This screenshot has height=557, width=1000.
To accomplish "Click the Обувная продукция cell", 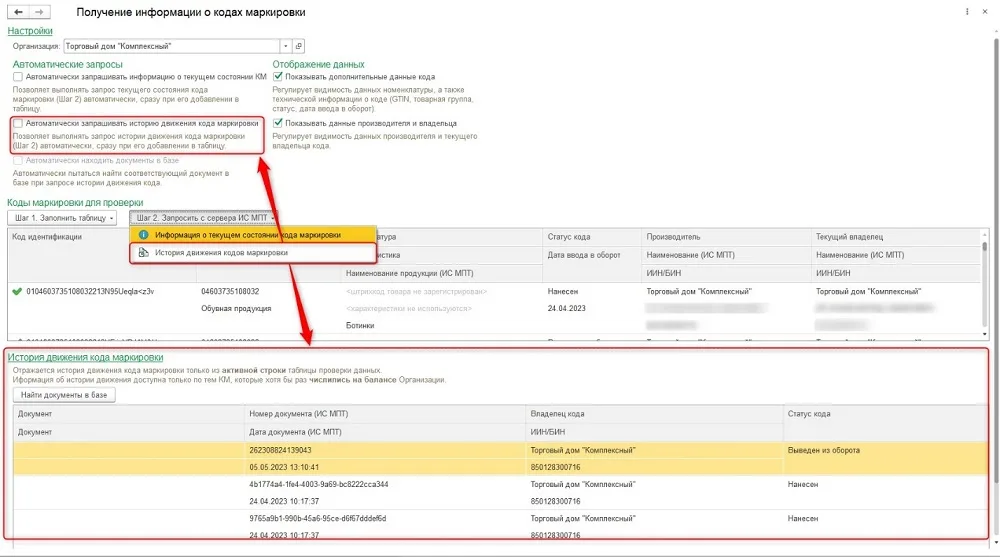I will point(236,308).
